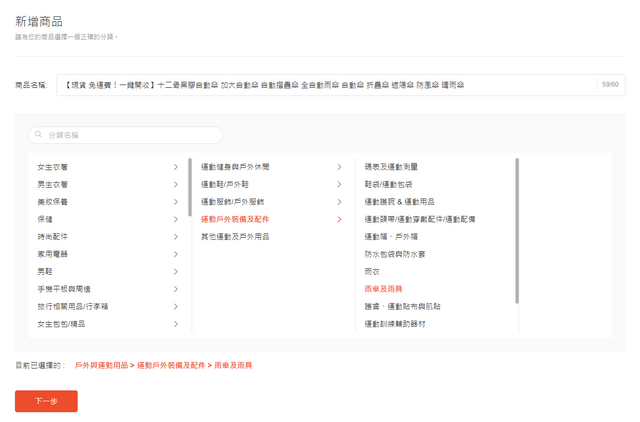This screenshot has width=640, height=422.
Task: Click the red chevron beside 運動戶外裝備及配件
Action: 339,219
